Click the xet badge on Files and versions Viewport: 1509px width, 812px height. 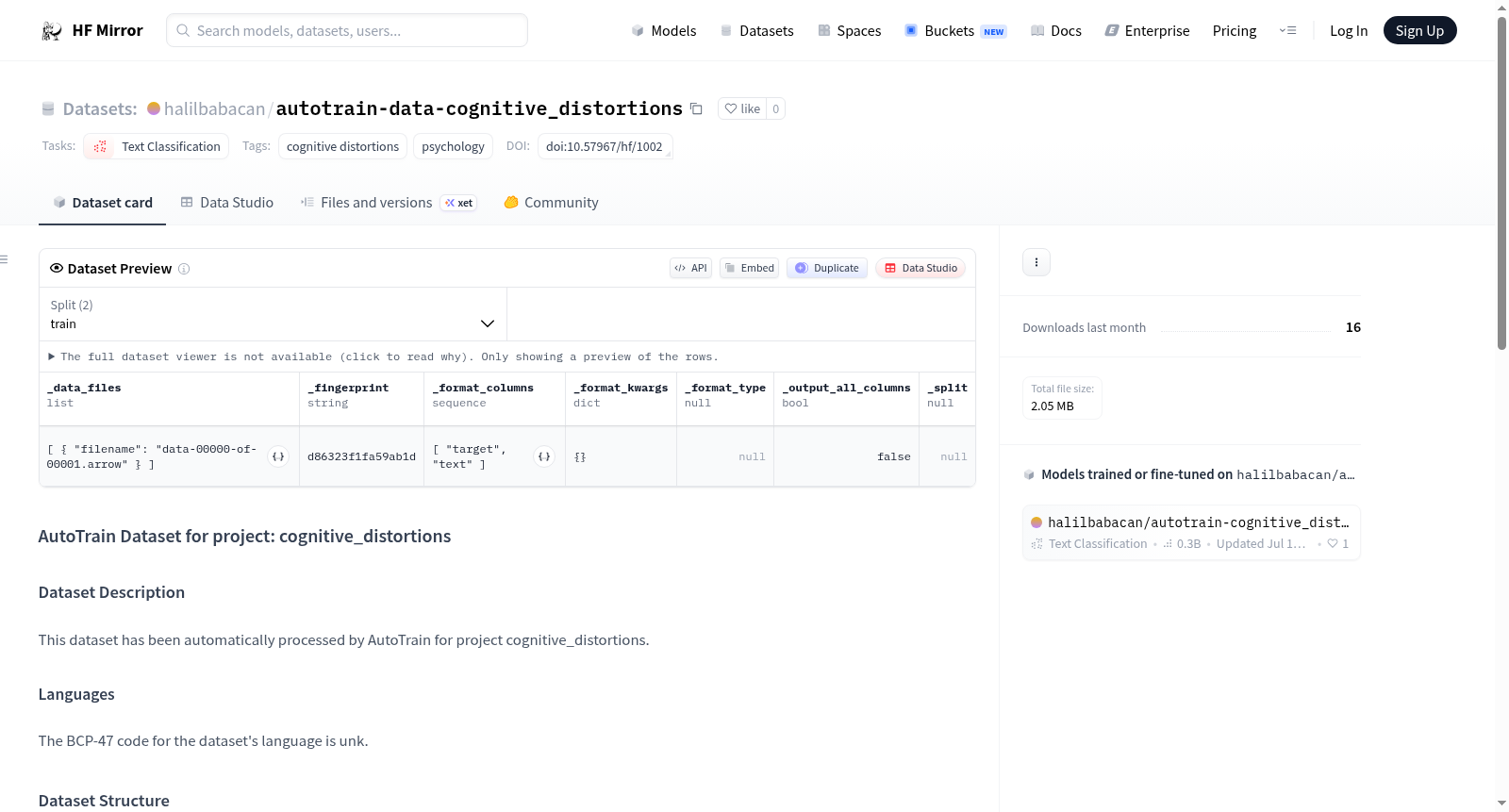coord(459,203)
